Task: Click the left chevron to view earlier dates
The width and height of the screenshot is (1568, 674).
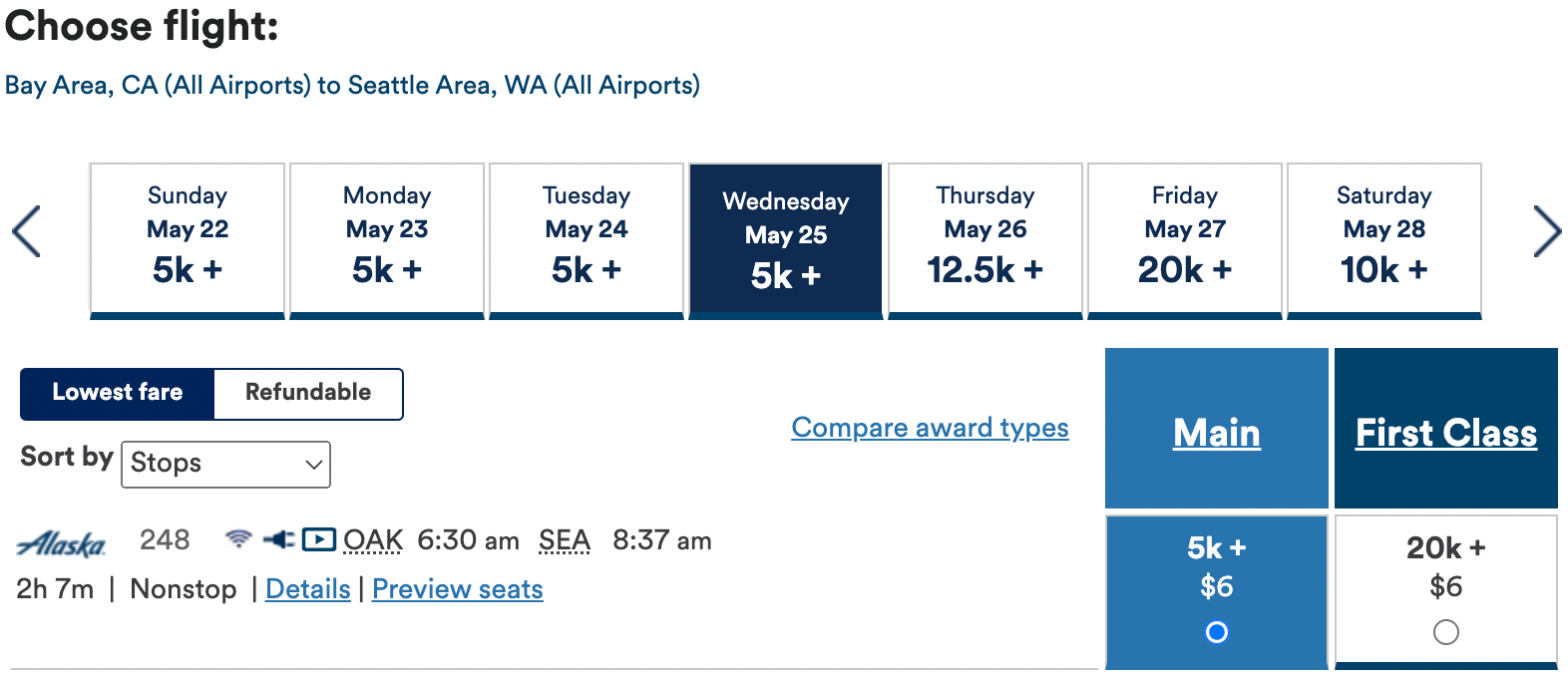Action: 27,231
